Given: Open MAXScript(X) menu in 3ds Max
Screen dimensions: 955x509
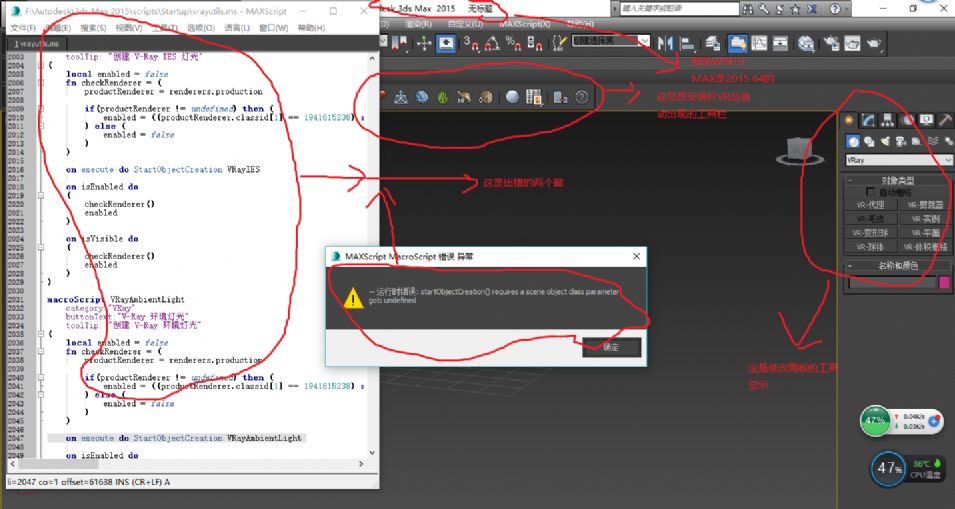Looking at the screenshot, I should pos(524,24).
